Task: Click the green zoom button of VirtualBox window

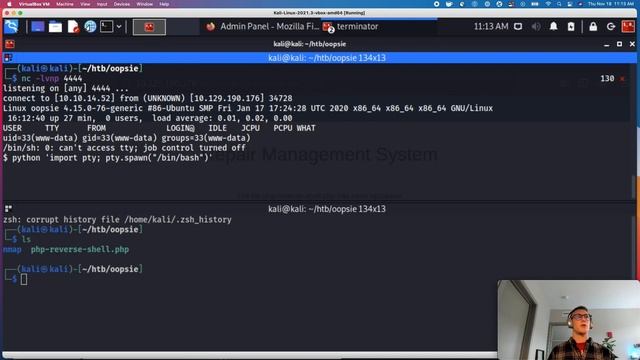Action: (20, 13)
